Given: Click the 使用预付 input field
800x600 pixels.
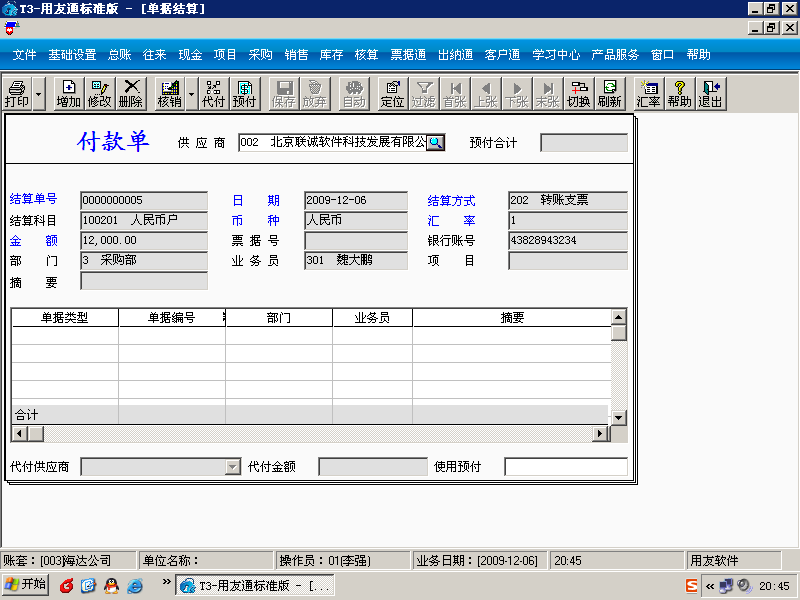Looking at the screenshot, I should click(566, 466).
